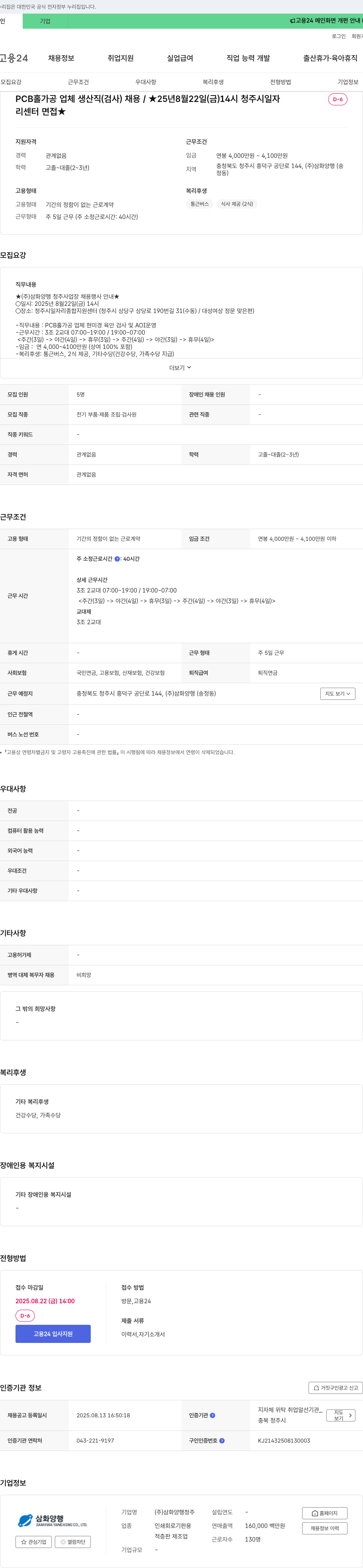Click the 관심기업 star button

34,1542
